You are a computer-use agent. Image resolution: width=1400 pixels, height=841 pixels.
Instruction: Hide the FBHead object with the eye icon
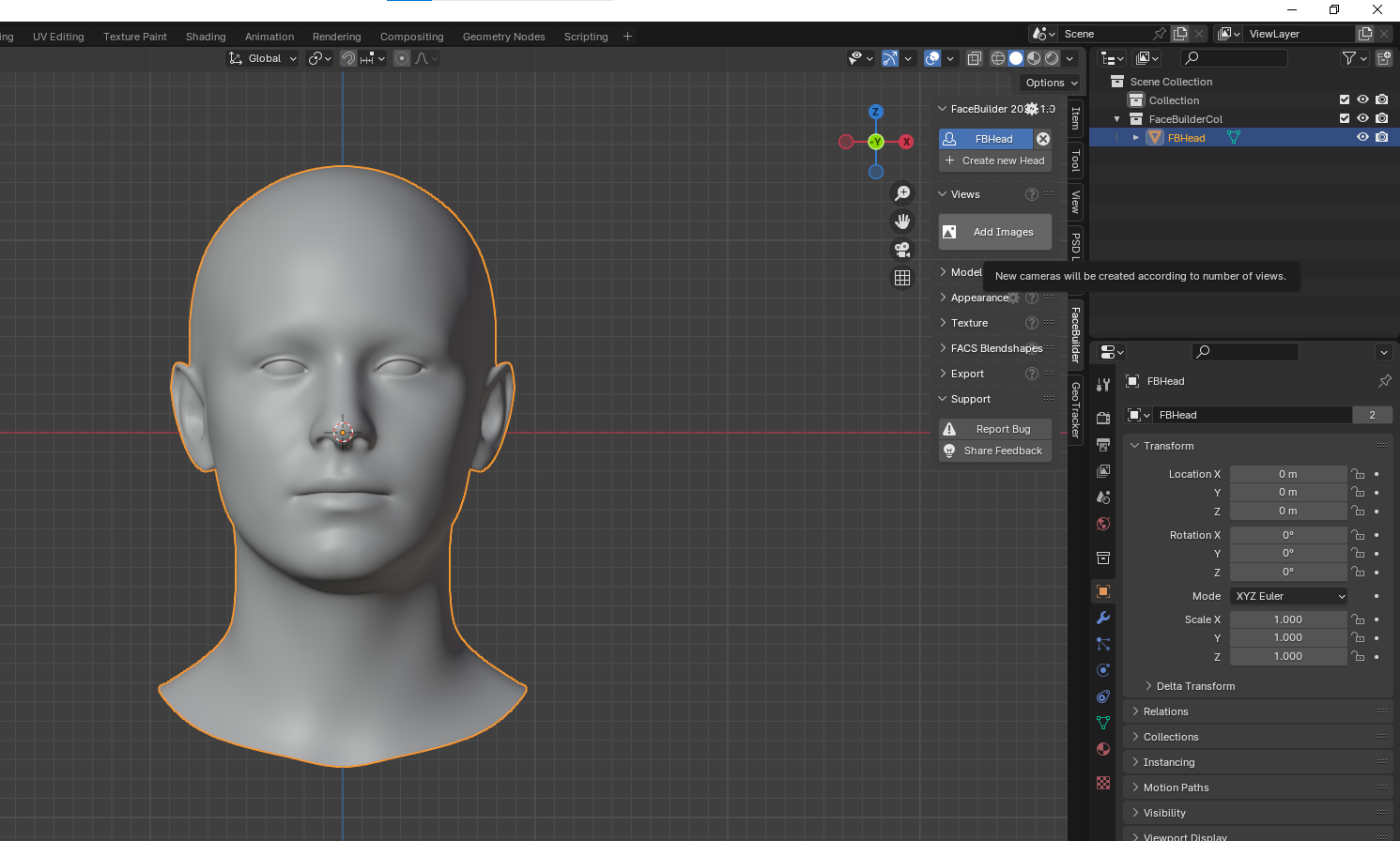pos(1362,137)
